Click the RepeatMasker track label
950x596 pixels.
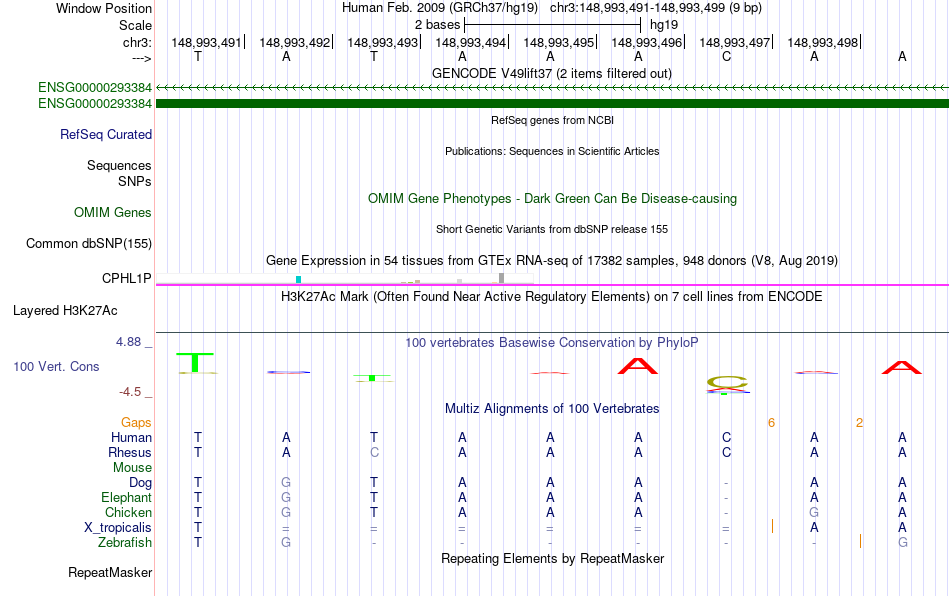click(x=110, y=572)
